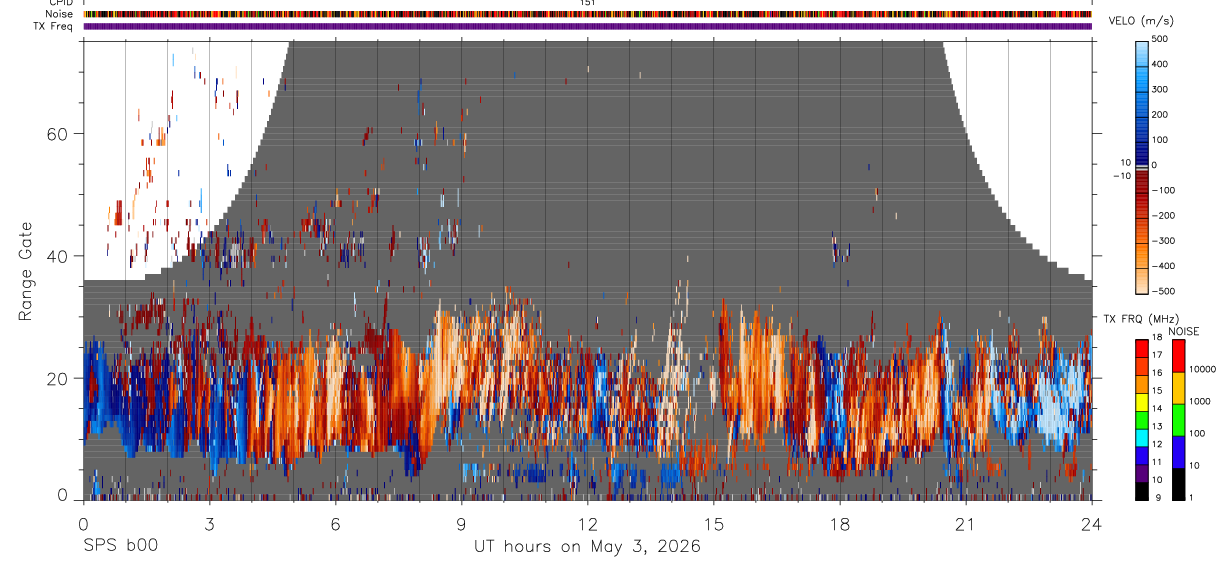Viewport: 1228px width, 567px height.
Task: Click the x-axis tick label "6"
Action: click(x=335, y=522)
